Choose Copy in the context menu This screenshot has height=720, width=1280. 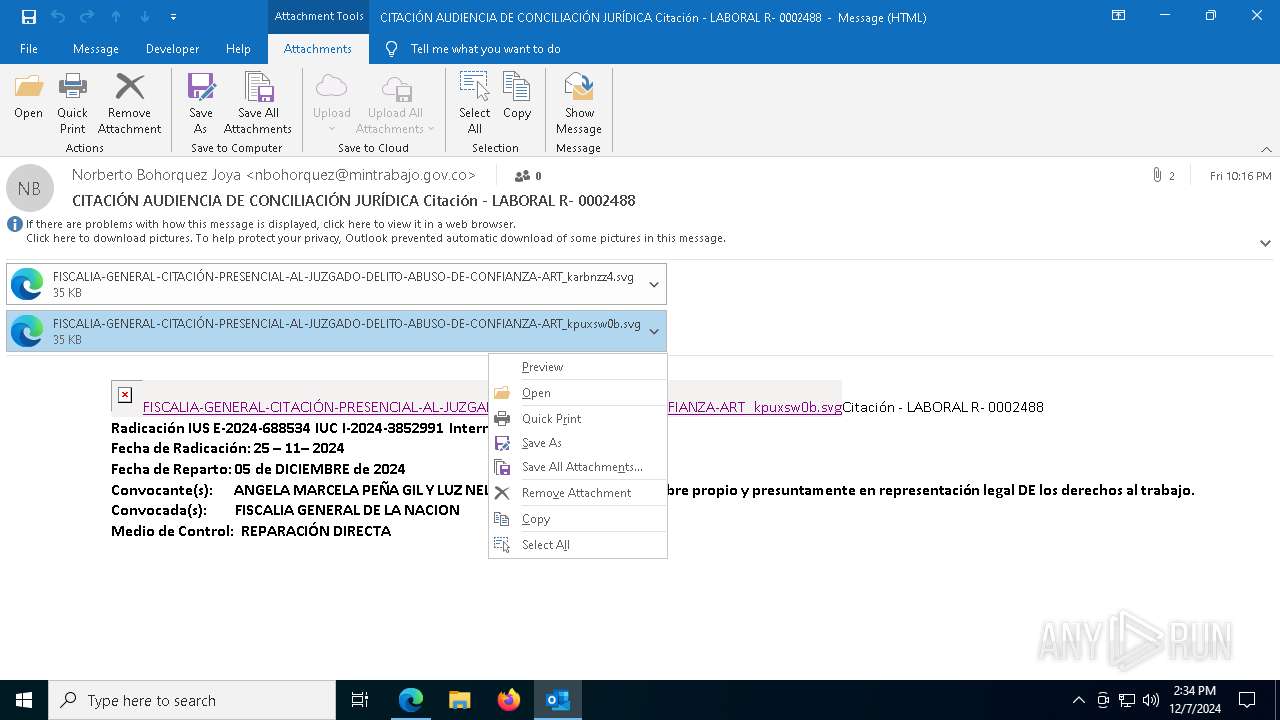[x=578, y=519]
